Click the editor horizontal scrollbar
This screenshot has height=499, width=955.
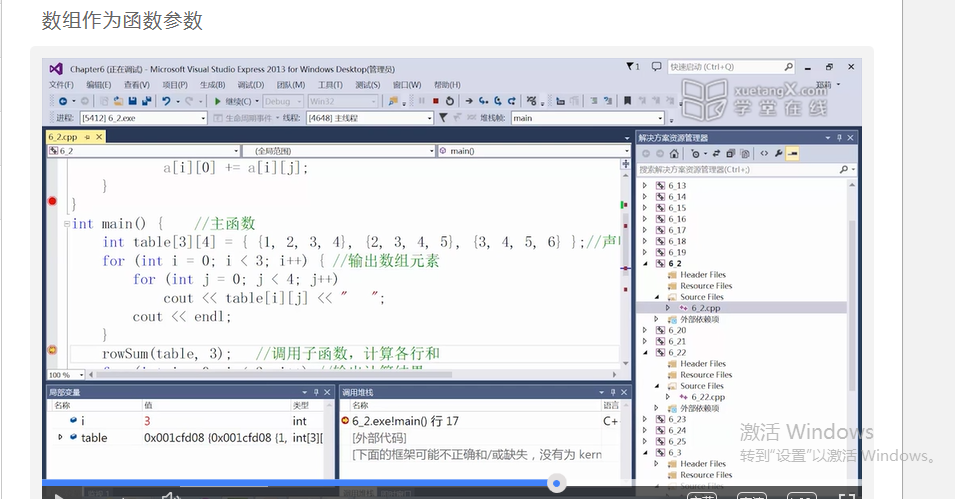[273, 375]
